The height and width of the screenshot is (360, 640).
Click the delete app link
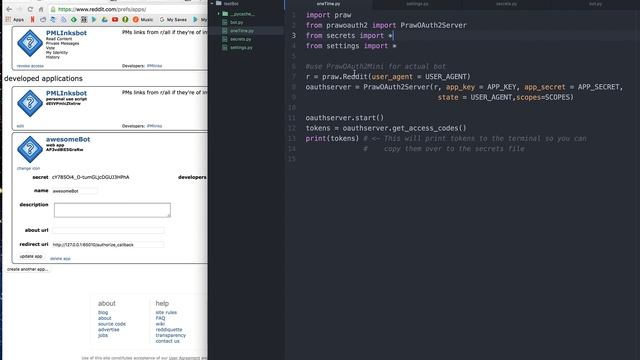(x=60, y=258)
